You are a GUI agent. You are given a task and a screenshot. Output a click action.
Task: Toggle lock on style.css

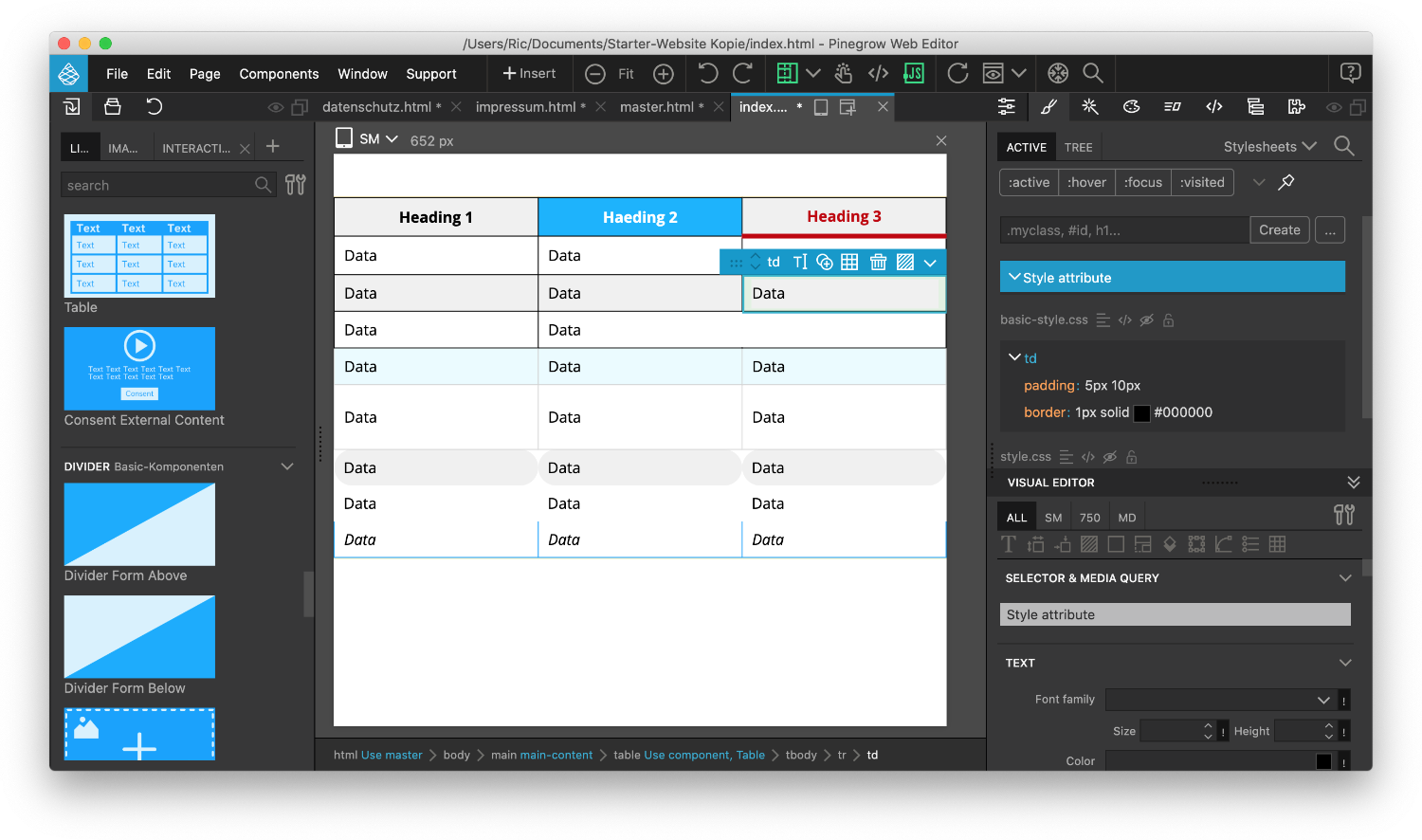point(1132,457)
